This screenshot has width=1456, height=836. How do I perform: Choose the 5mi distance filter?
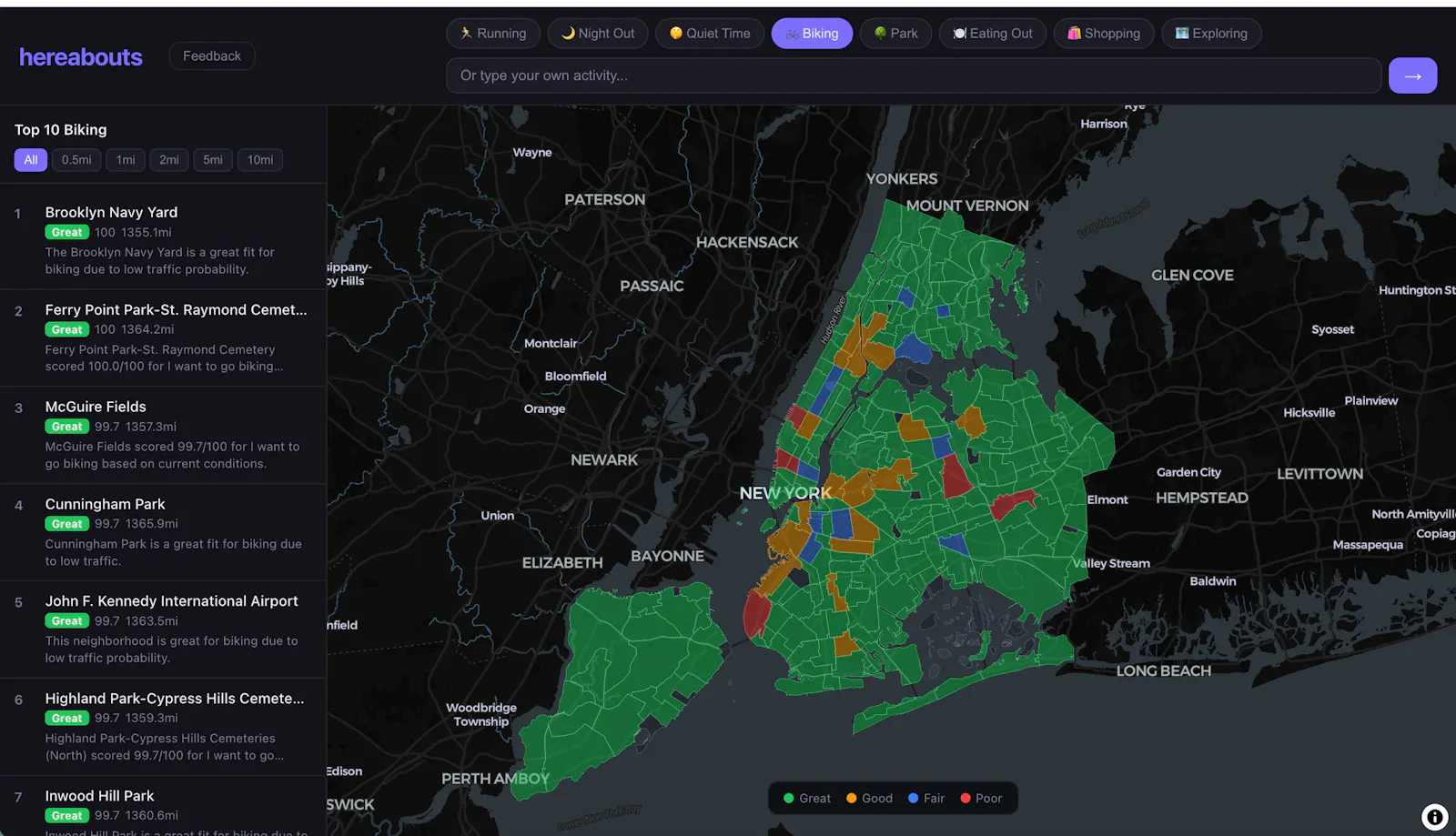click(213, 160)
